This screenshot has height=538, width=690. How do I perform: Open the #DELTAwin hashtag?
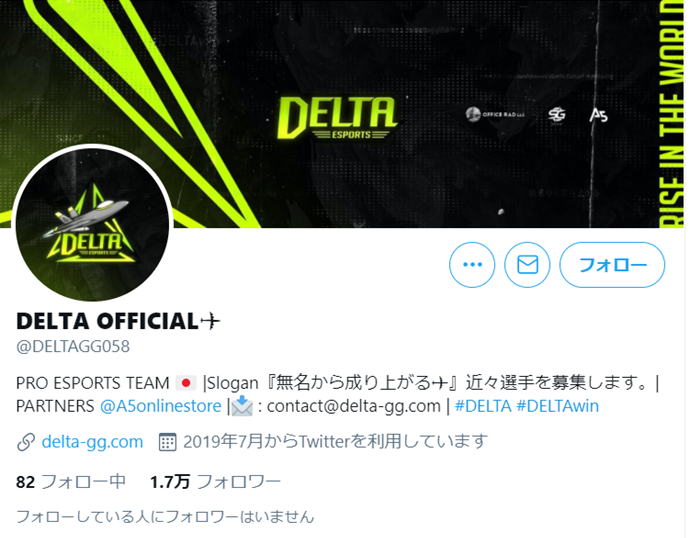558,406
